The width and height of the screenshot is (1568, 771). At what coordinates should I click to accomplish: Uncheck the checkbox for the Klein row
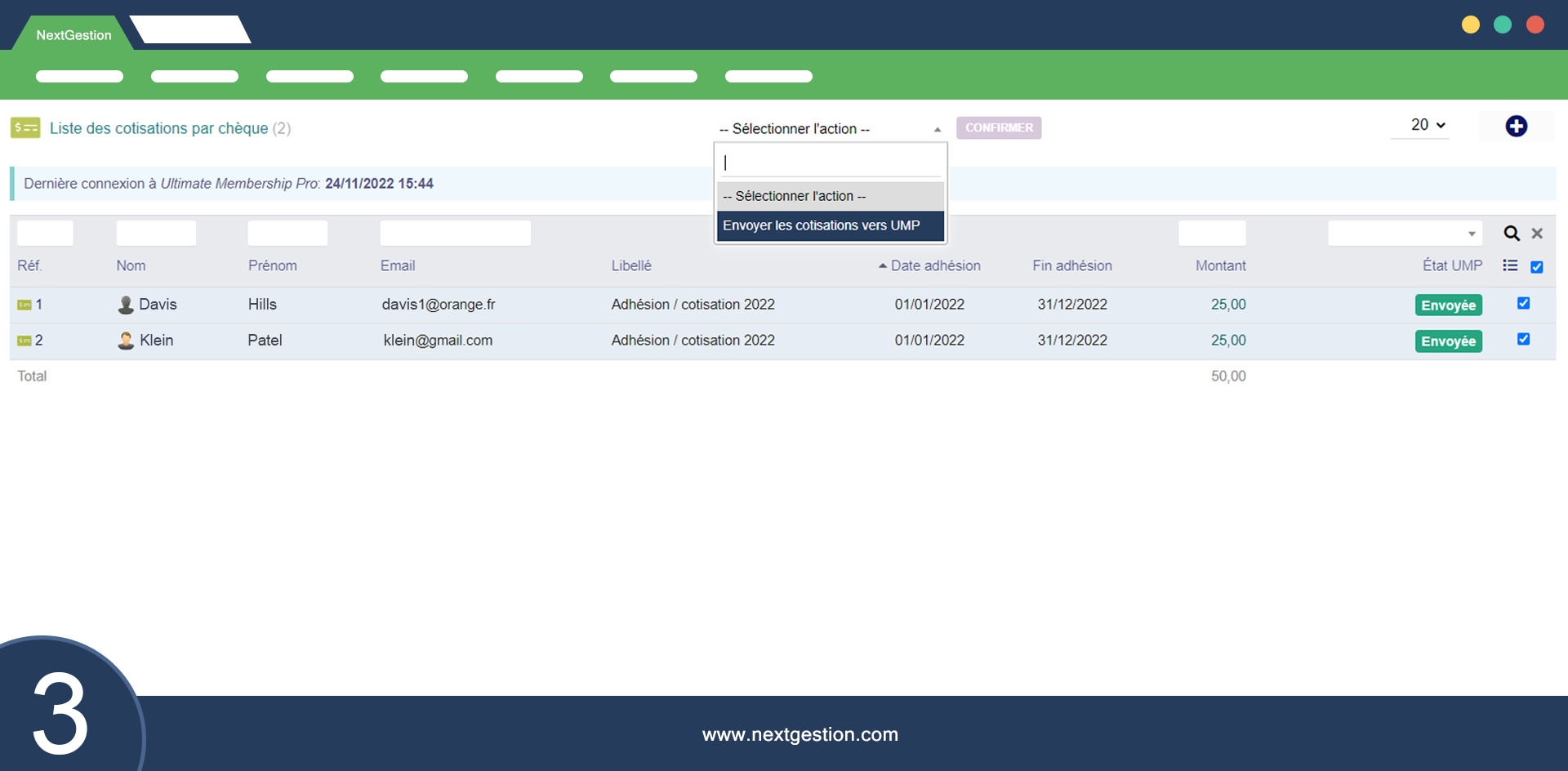(1523, 339)
